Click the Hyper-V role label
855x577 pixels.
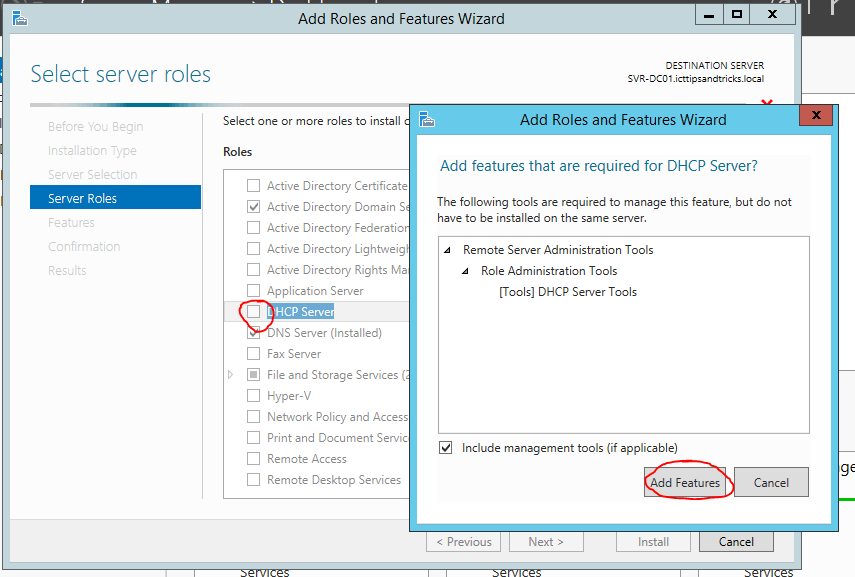[289, 396]
